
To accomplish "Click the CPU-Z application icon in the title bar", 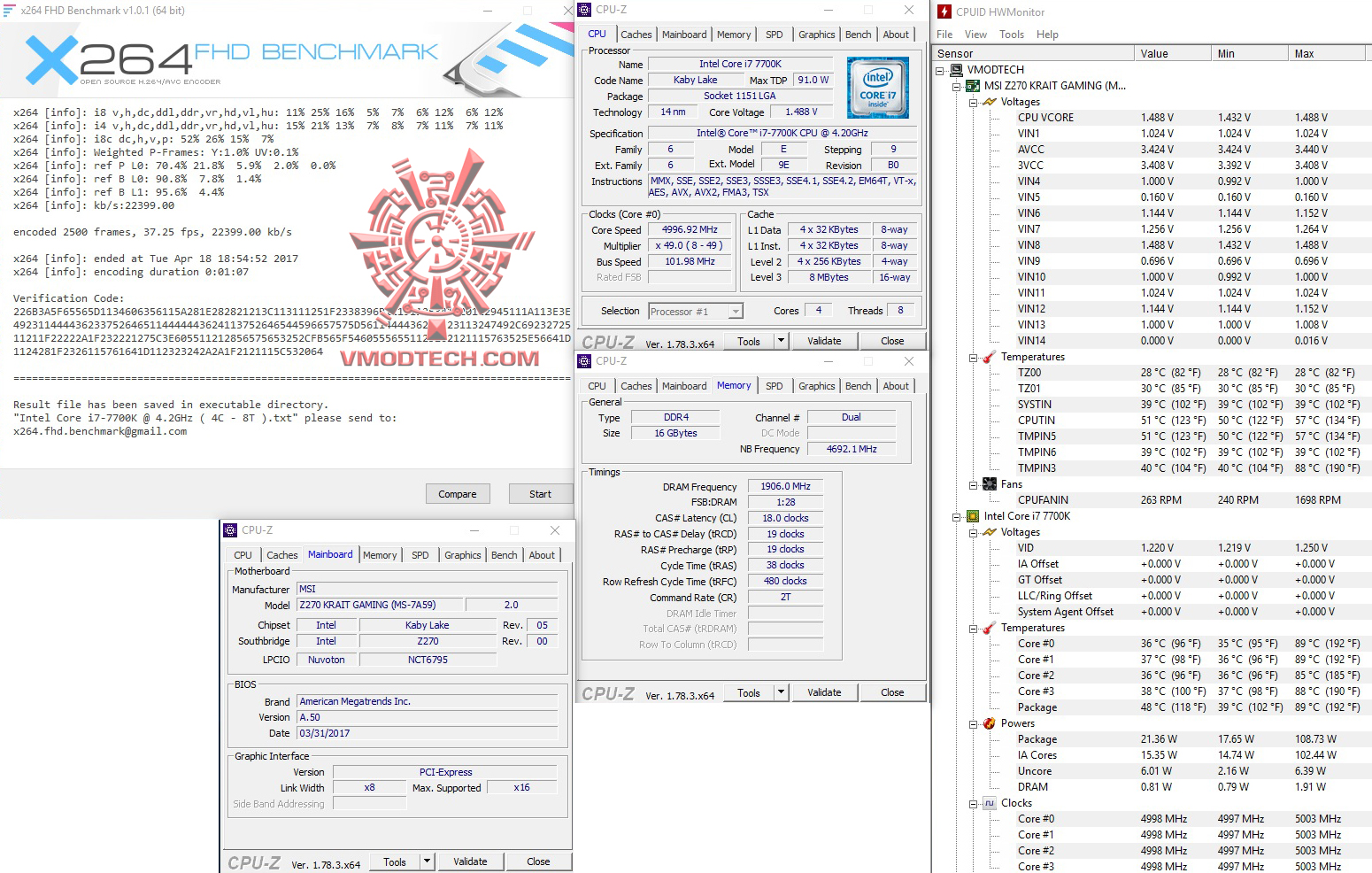I will pos(584,10).
